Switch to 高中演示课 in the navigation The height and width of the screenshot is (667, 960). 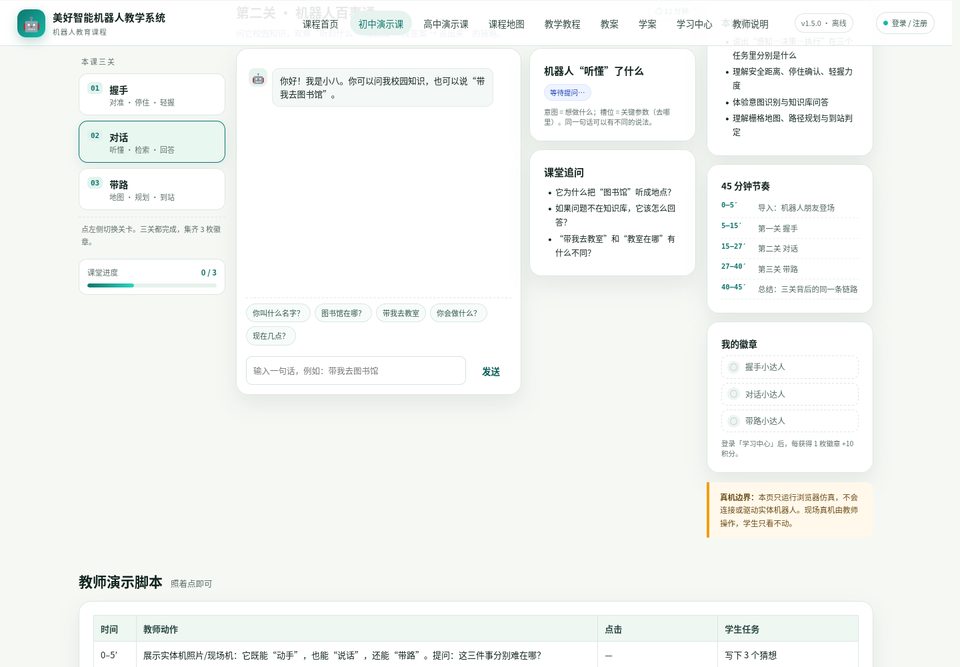coord(446,24)
